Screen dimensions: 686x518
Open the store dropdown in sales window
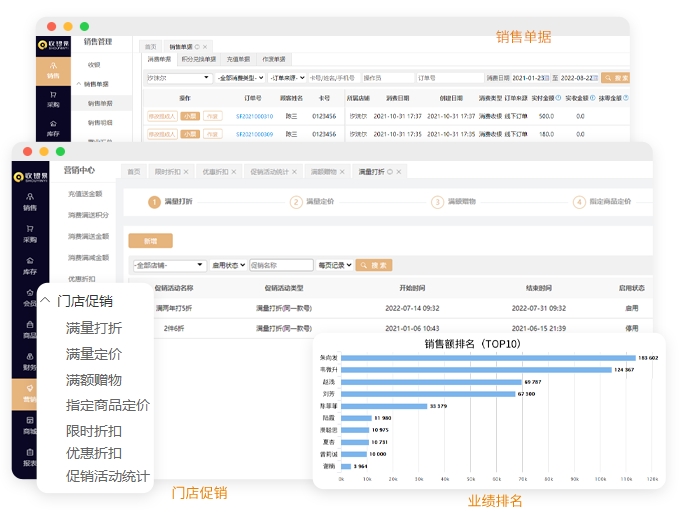pyautogui.click(x=179, y=78)
